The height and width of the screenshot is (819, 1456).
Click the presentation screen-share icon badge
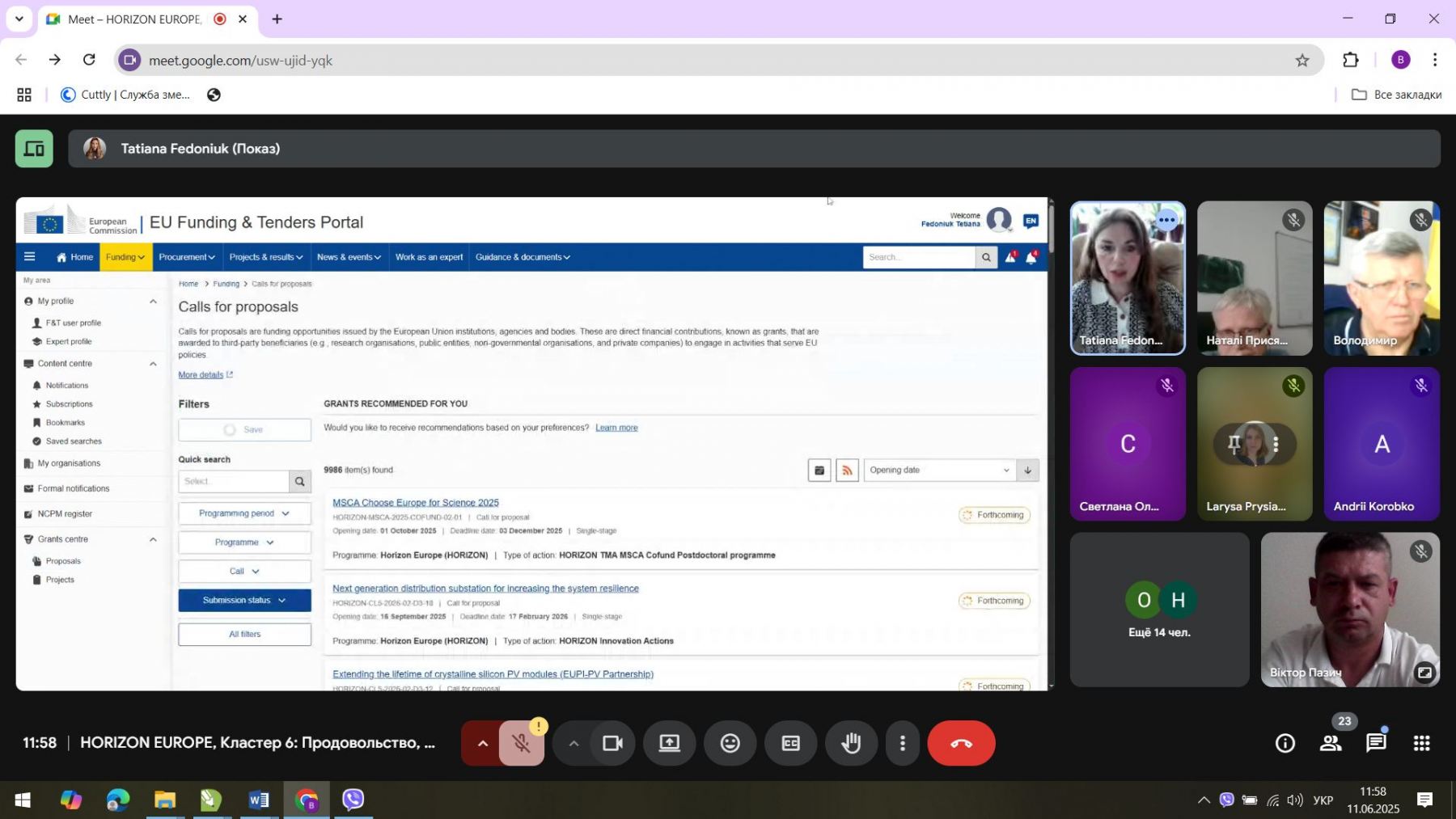coord(34,149)
